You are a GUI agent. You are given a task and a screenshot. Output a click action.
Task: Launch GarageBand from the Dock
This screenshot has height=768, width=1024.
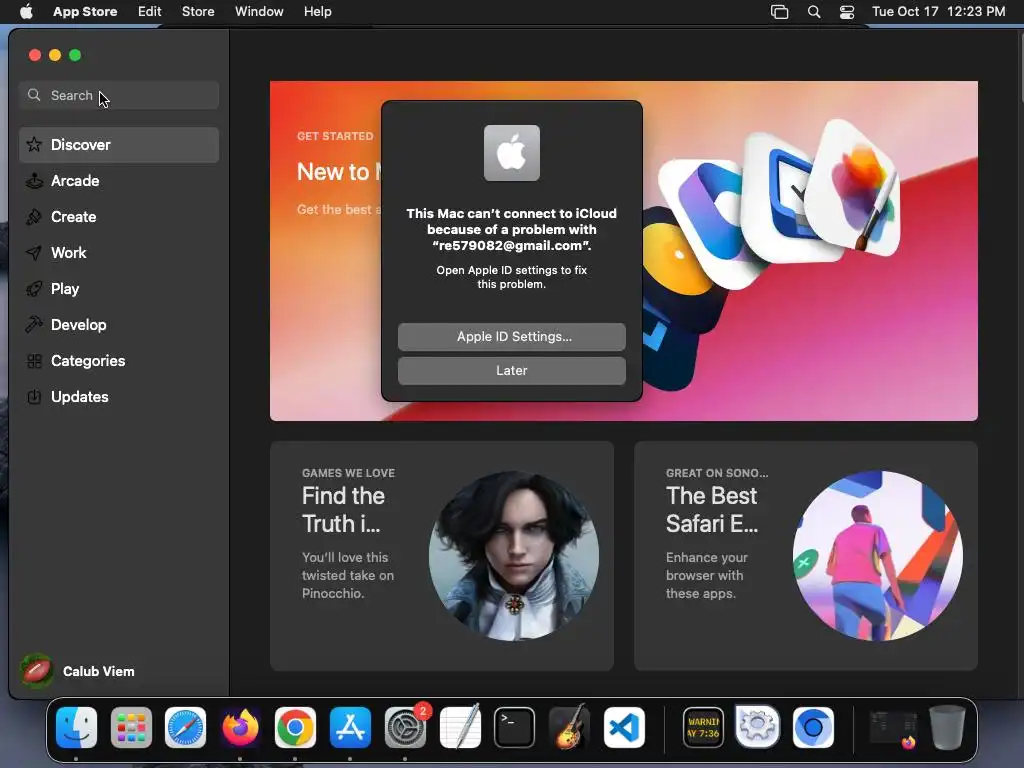pos(569,727)
